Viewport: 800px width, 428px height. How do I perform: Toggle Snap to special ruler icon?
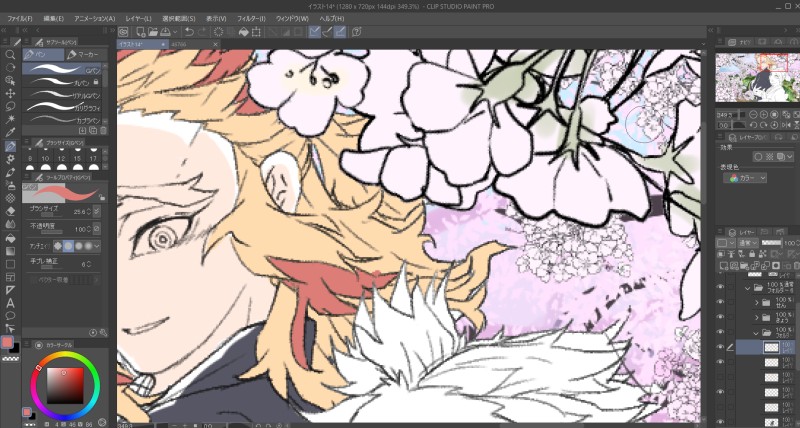pos(328,32)
